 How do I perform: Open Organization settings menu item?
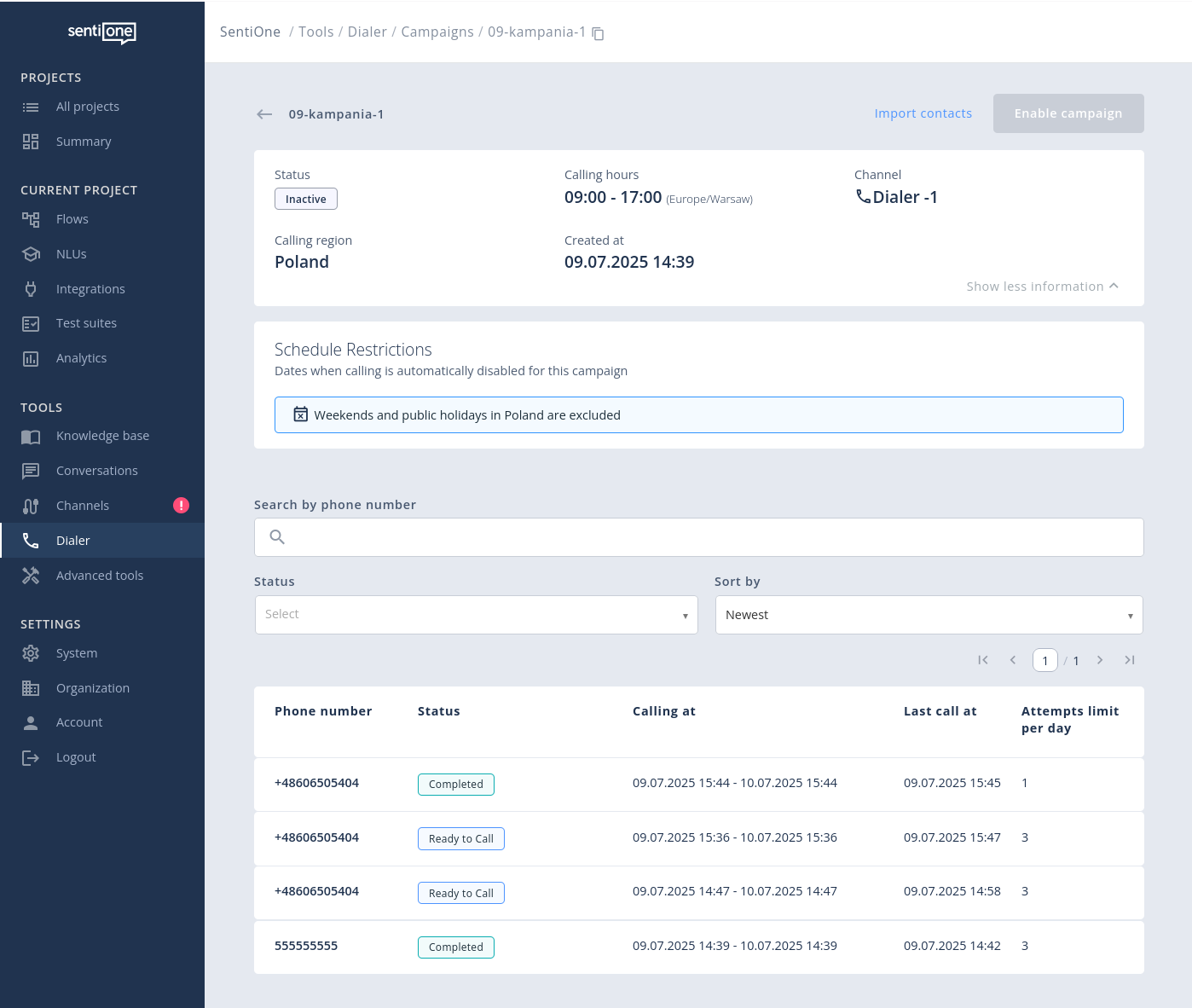click(93, 688)
